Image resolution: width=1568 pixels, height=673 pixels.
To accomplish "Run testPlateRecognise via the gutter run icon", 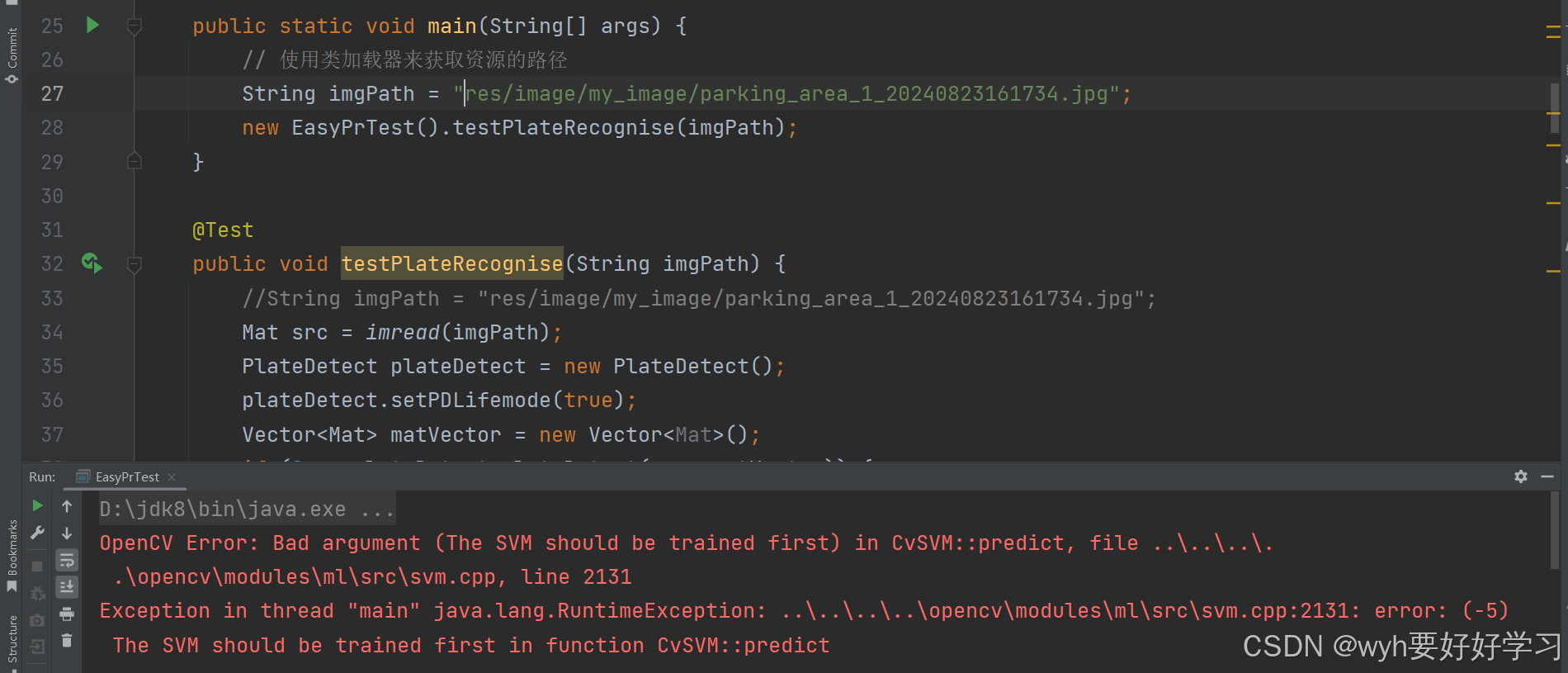I will [x=92, y=263].
